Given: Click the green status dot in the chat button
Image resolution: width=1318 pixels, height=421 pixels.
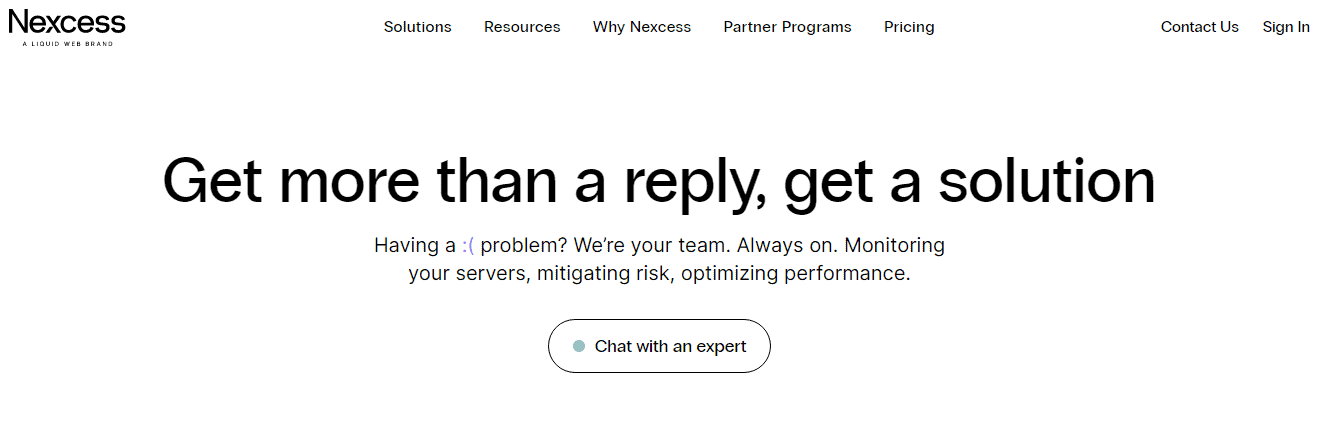Looking at the screenshot, I should [578, 346].
